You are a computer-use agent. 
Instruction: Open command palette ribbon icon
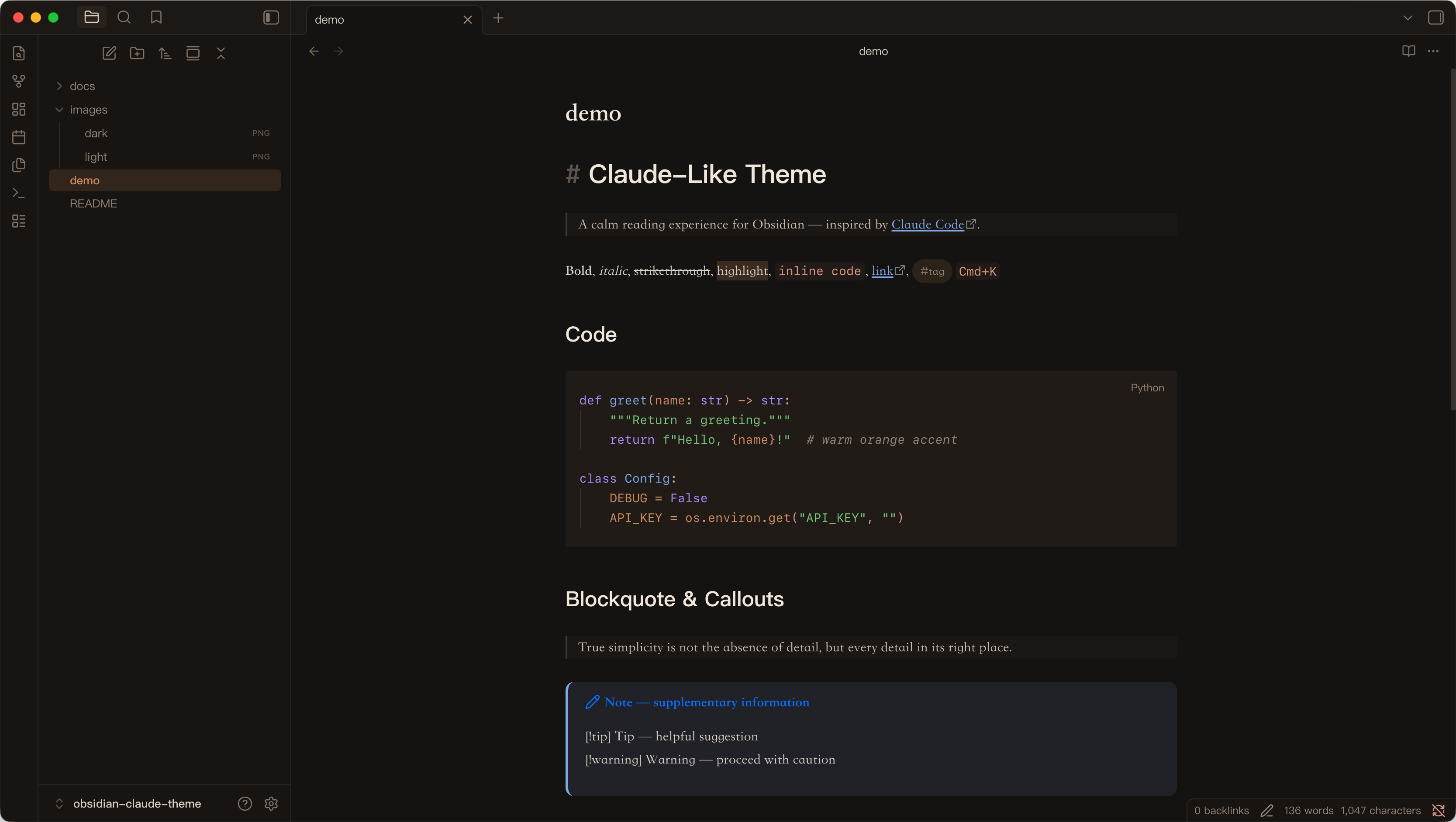19,193
